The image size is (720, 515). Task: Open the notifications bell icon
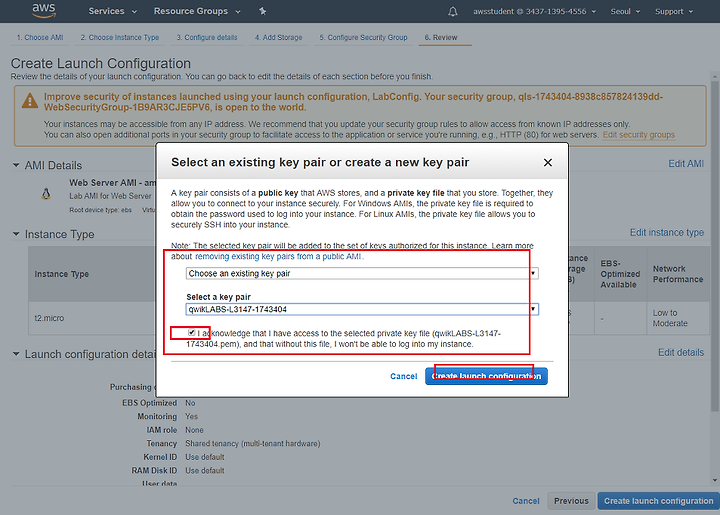[453, 11]
